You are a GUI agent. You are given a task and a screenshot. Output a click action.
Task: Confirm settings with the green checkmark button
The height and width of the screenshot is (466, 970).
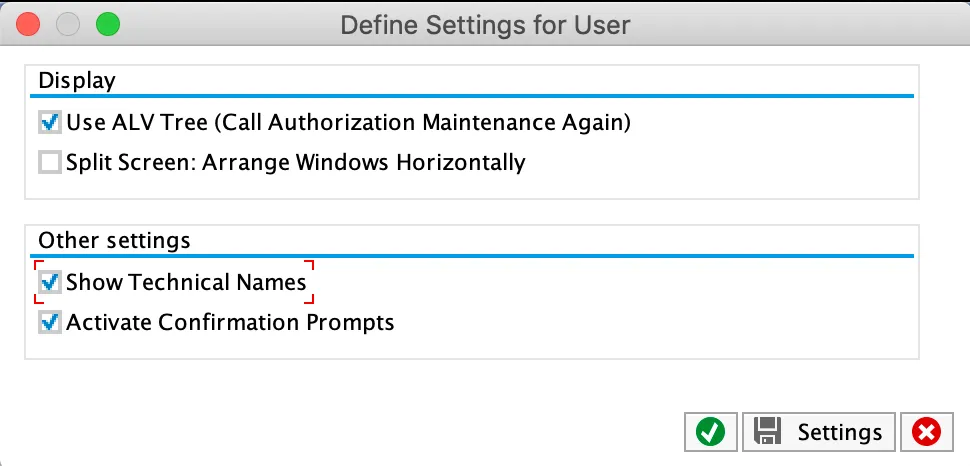[x=711, y=431]
